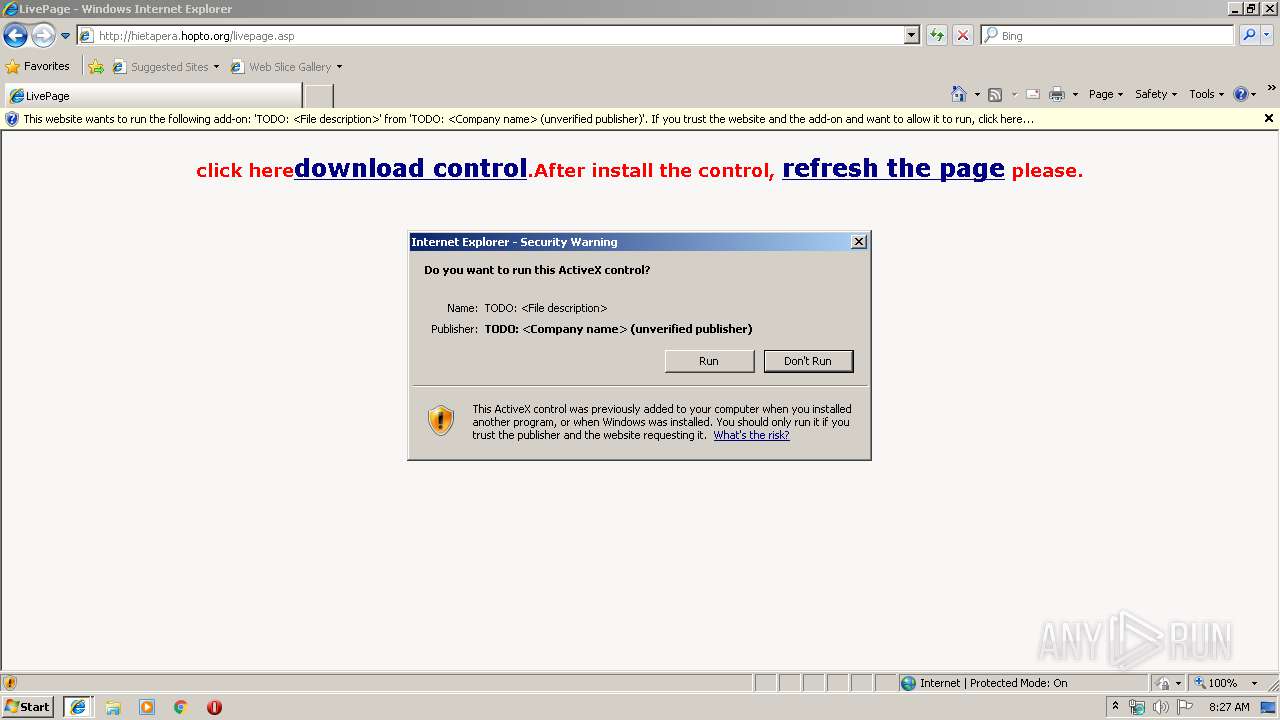This screenshot has height=720, width=1280.
Task: Click the browser Back button
Action: [x=15, y=36]
